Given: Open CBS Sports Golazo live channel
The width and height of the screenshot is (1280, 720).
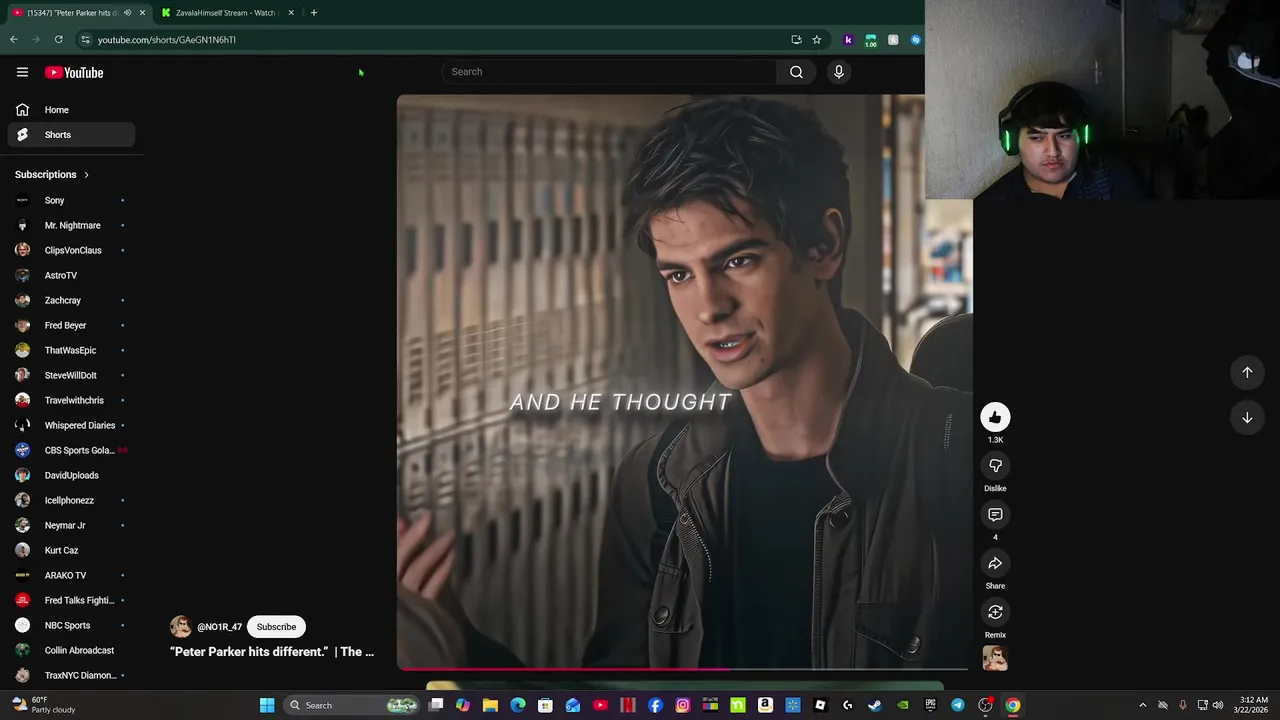Looking at the screenshot, I should tap(71, 450).
